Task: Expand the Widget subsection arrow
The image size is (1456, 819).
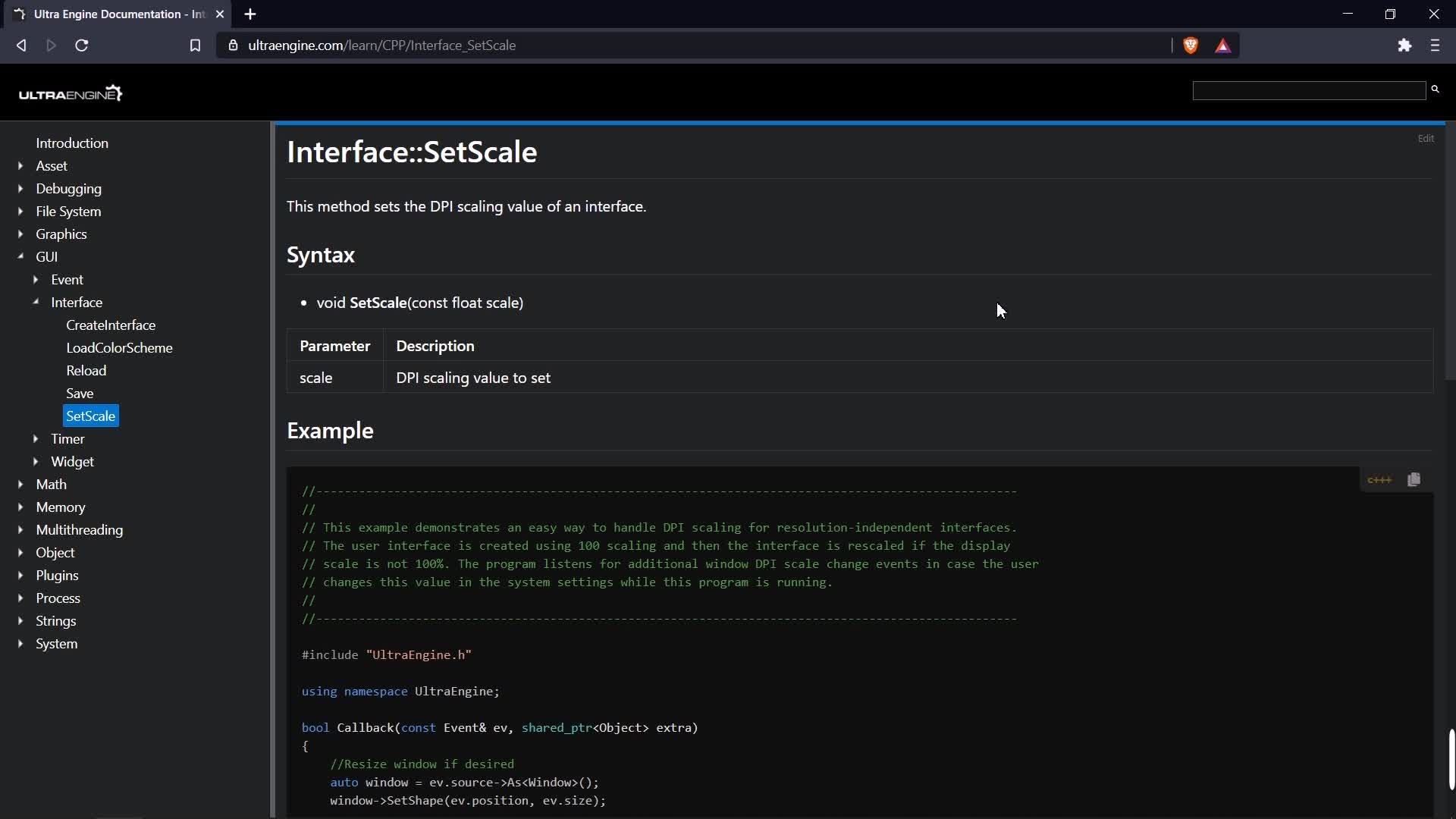Action: pyautogui.click(x=36, y=462)
